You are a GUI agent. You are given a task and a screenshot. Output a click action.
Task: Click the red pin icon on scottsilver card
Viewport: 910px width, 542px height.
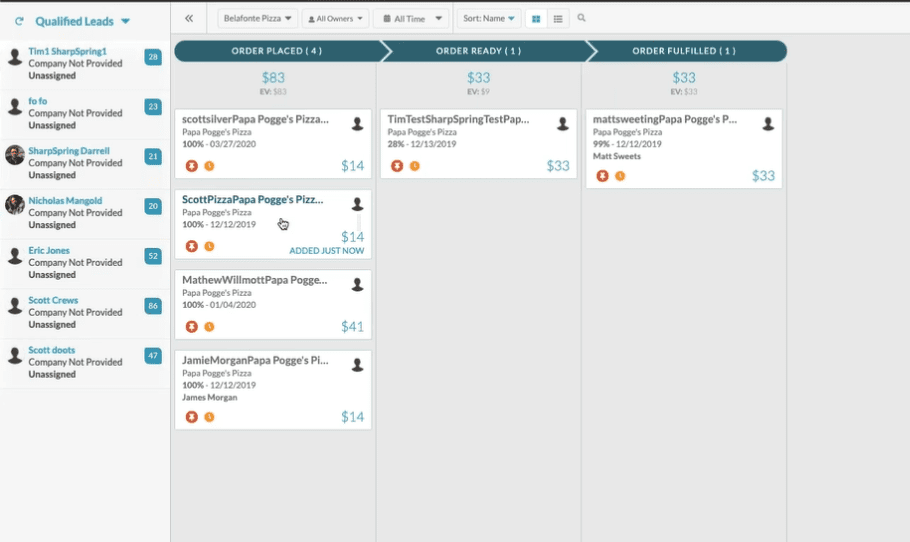[191, 166]
